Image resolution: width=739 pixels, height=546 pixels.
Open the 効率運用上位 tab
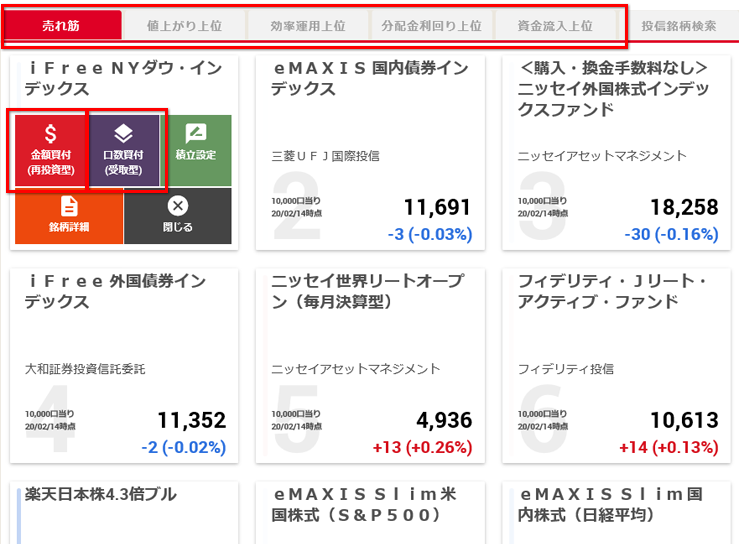[308, 25]
